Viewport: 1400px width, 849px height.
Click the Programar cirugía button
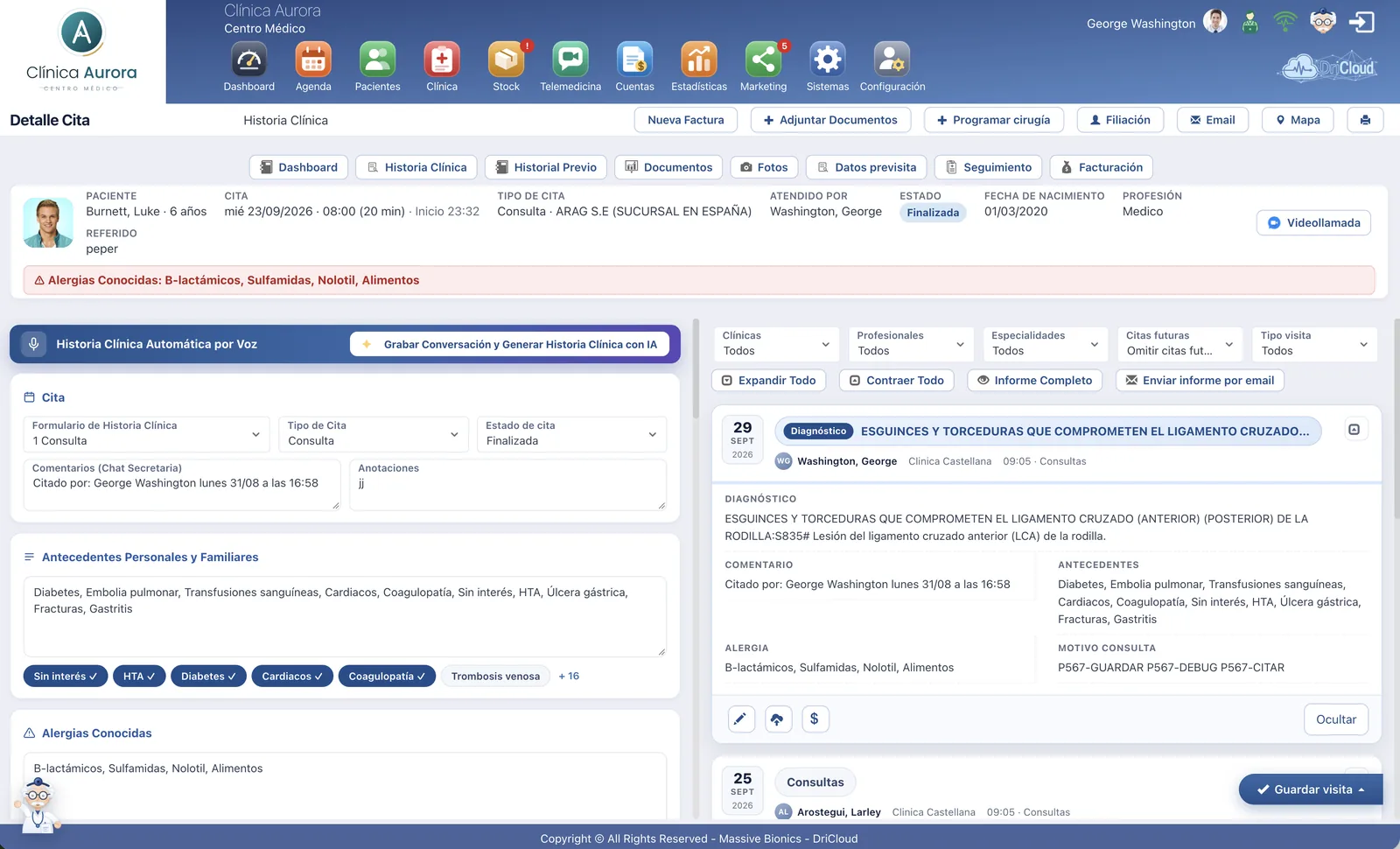(994, 120)
